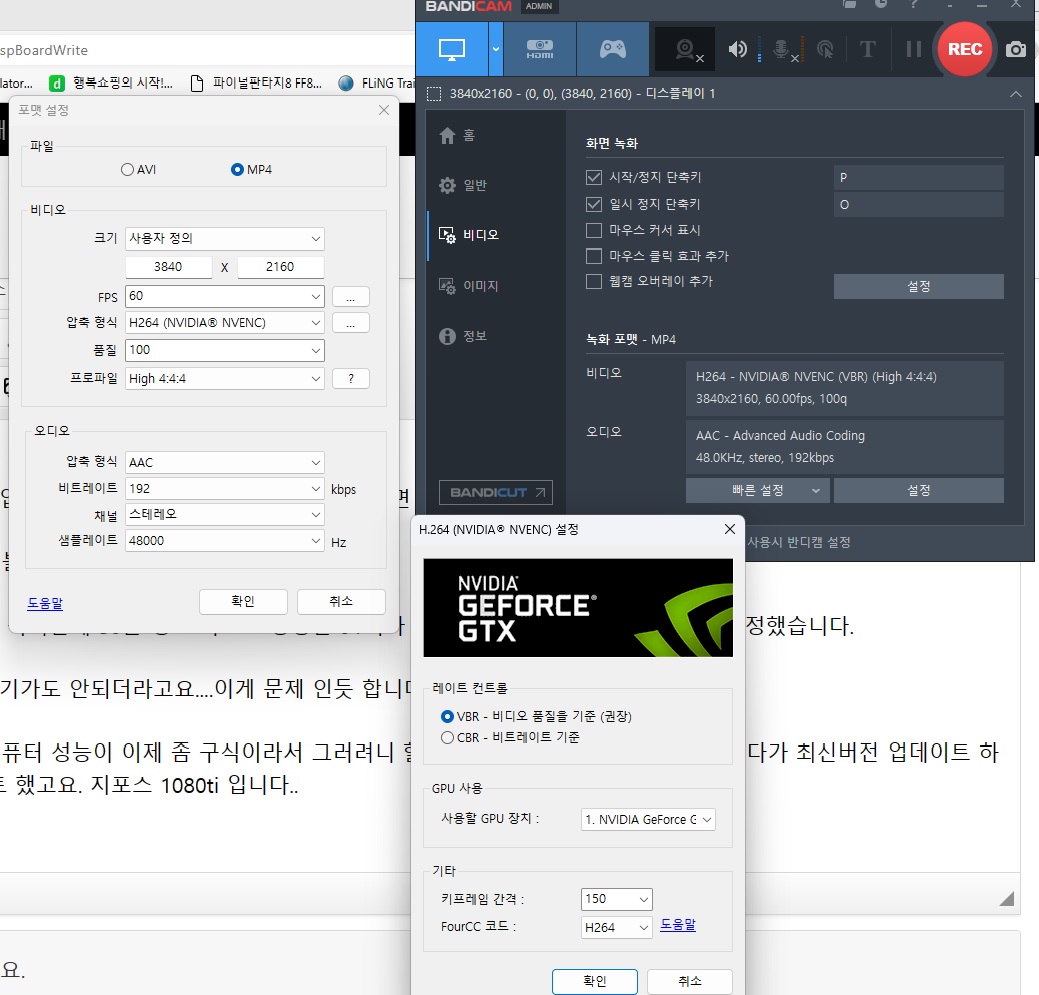Open the 품질 dropdown showing 100

click(225, 350)
